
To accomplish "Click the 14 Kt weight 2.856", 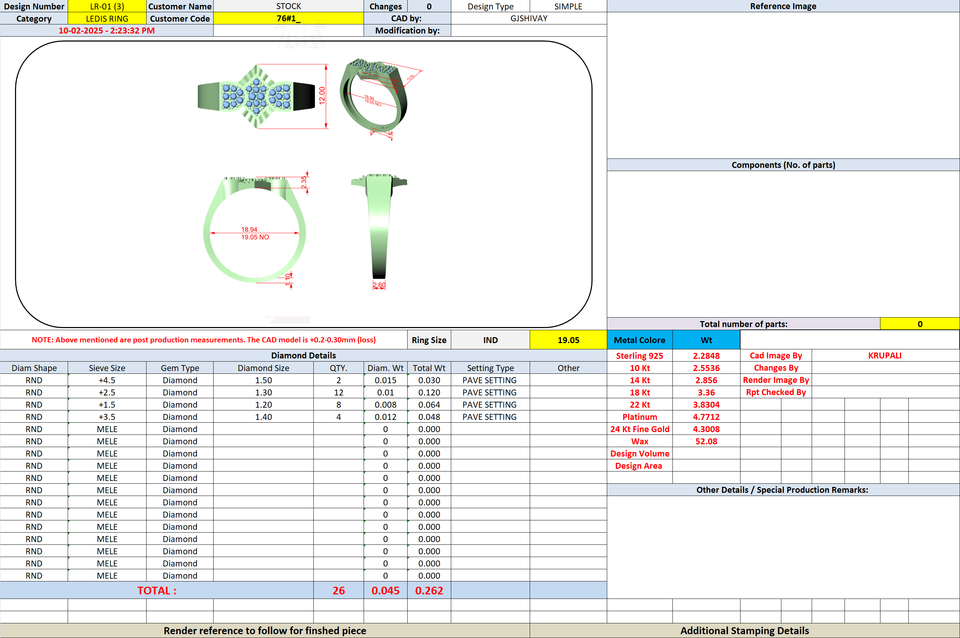I will pos(707,380).
